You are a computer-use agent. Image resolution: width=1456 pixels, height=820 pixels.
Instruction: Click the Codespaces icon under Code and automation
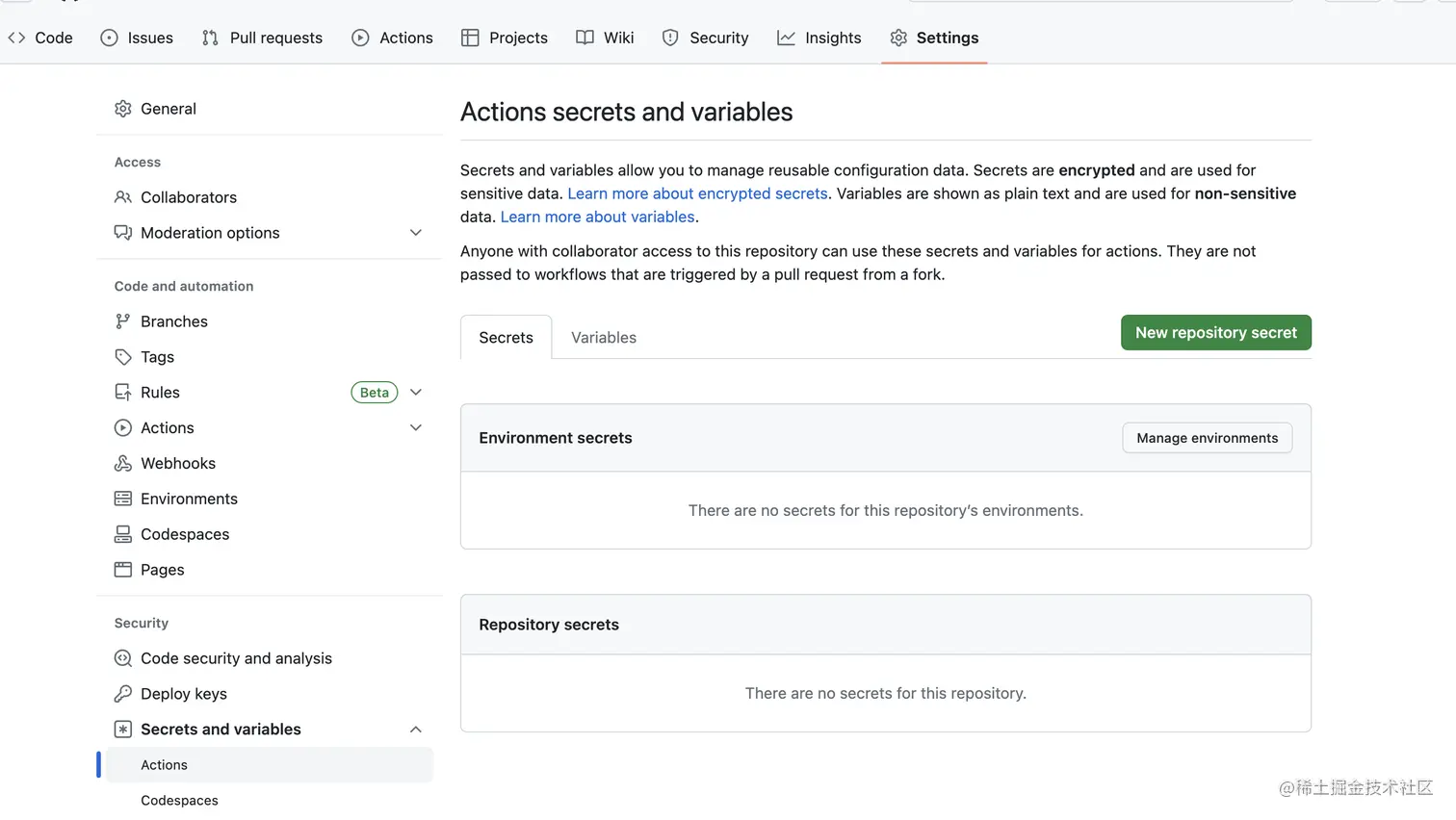click(122, 534)
